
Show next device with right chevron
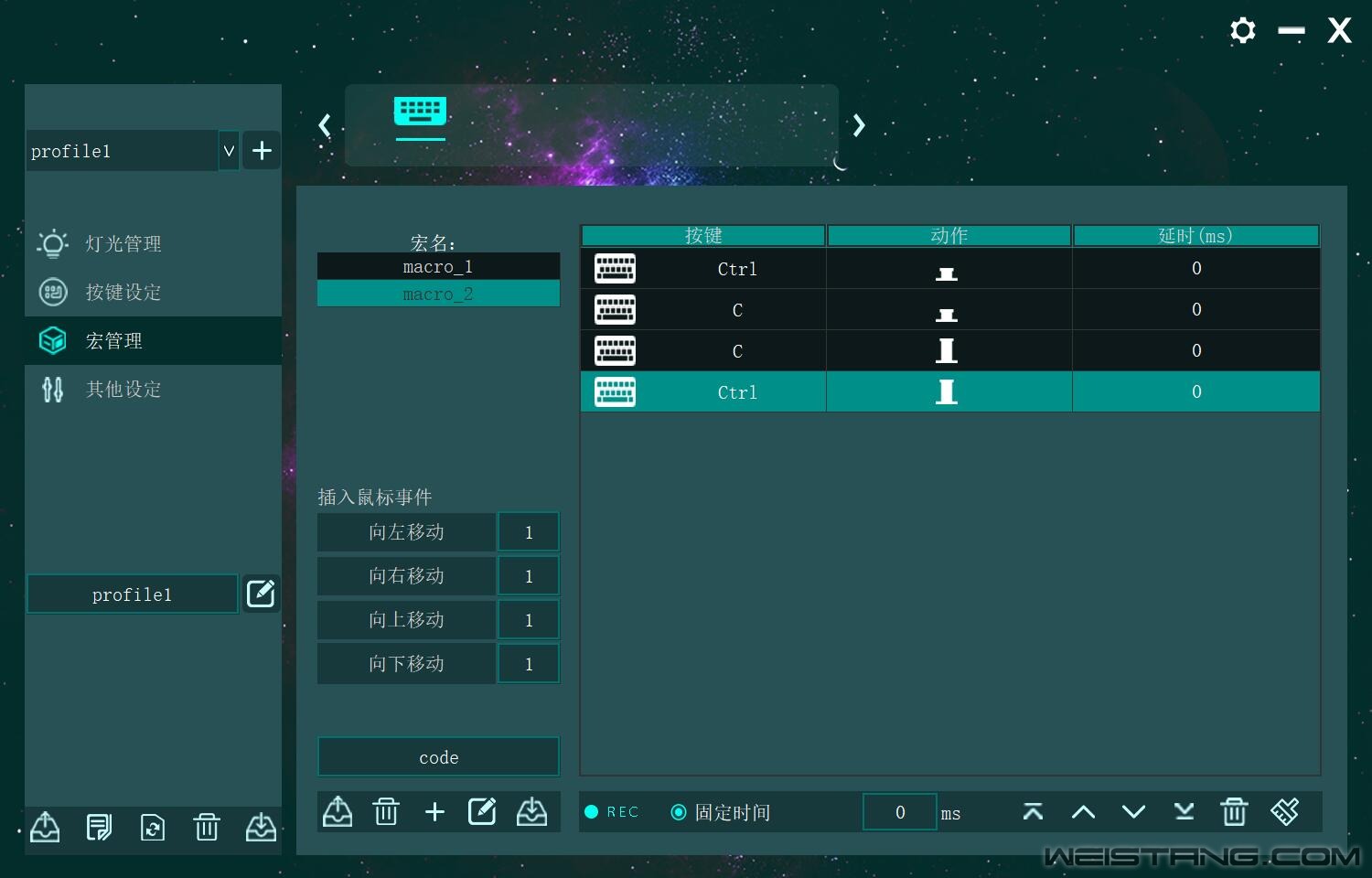[x=858, y=125]
